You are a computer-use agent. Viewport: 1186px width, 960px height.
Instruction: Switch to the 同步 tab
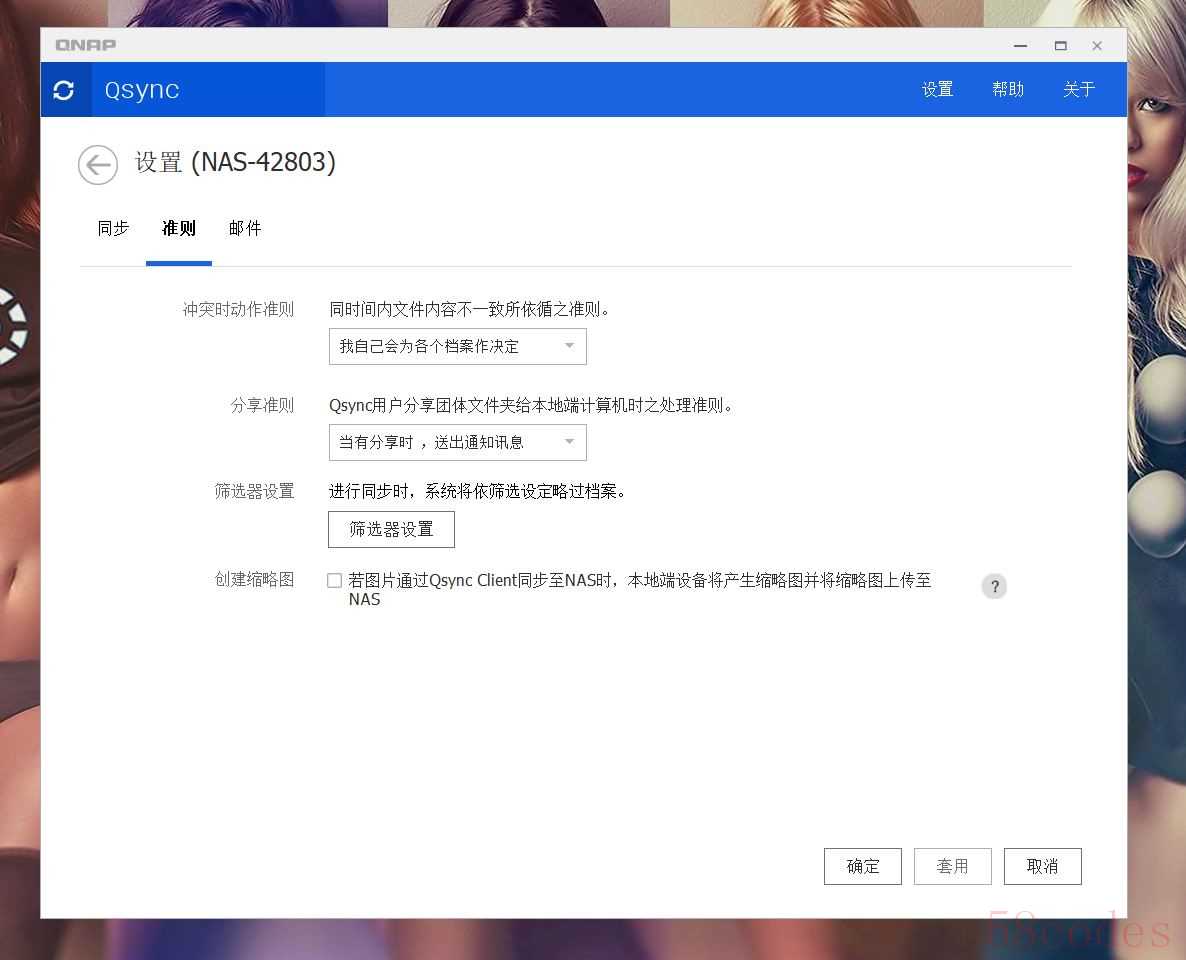[113, 229]
